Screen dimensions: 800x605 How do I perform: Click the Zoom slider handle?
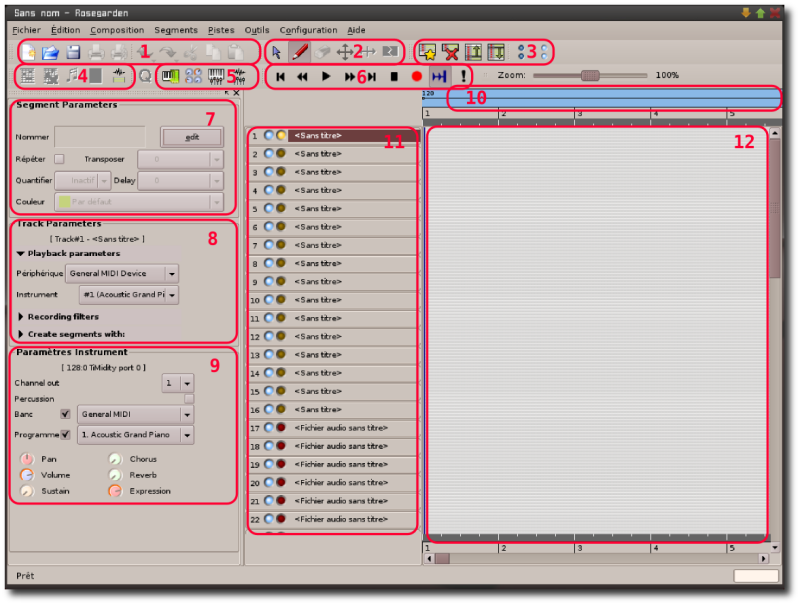coord(590,75)
